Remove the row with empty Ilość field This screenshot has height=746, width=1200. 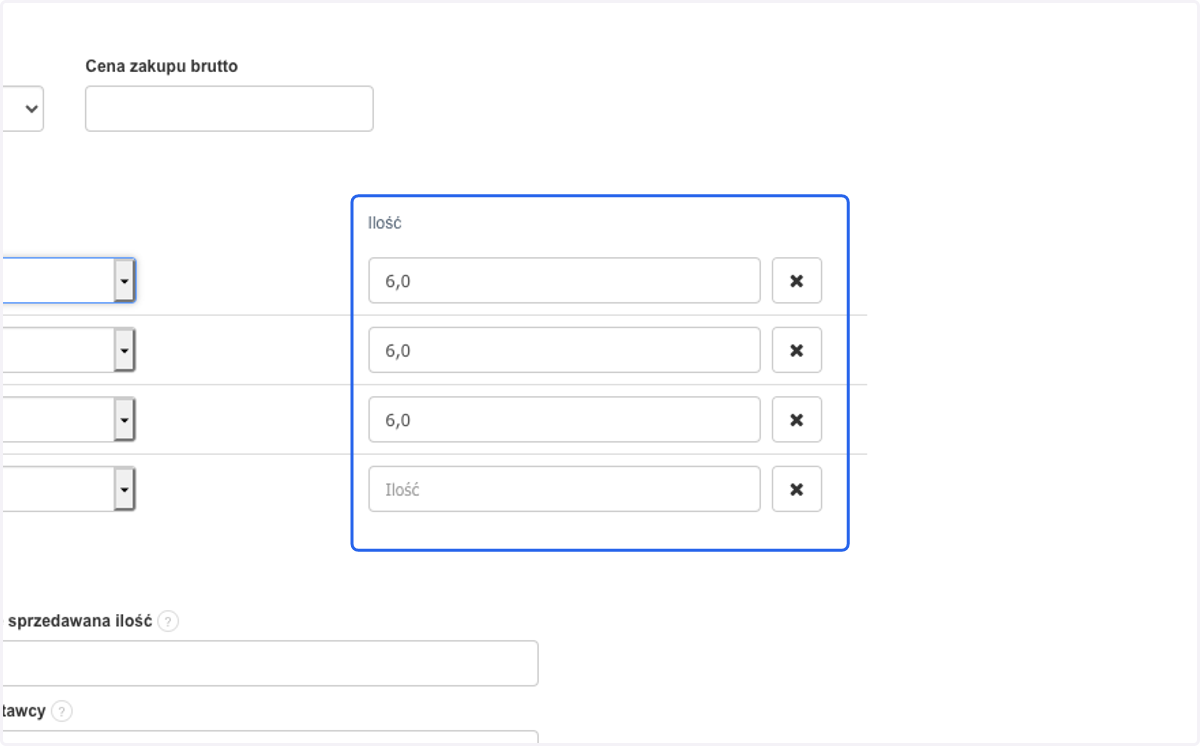pyautogui.click(x=797, y=489)
